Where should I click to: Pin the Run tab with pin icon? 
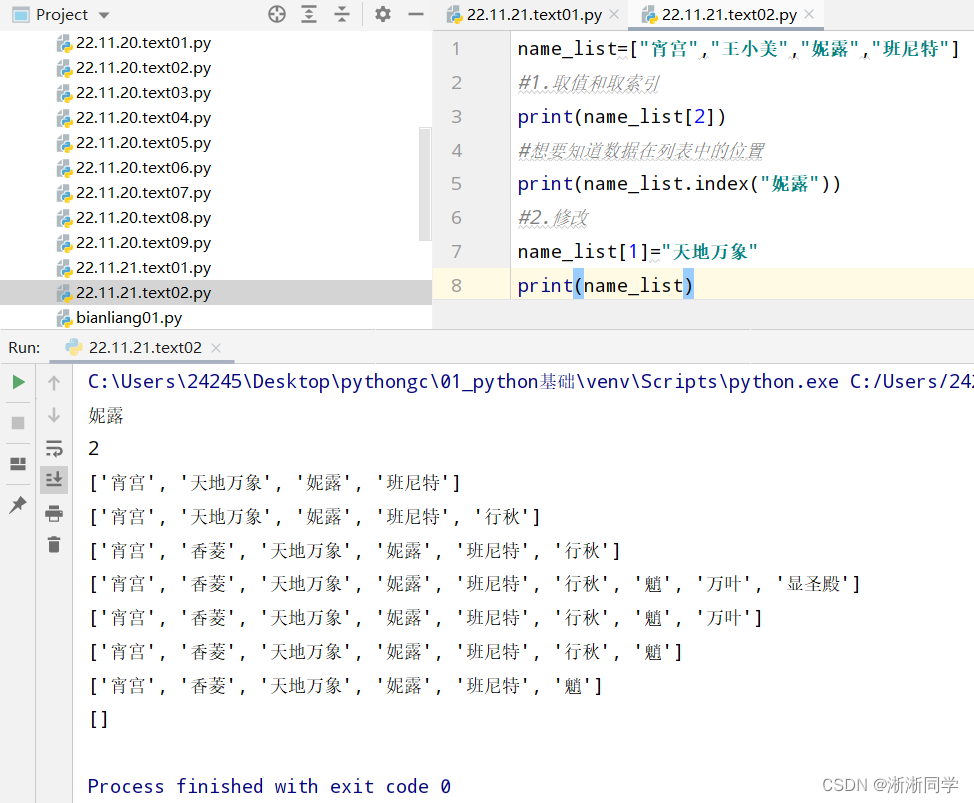pyautogui.click(x=18, y=504)
